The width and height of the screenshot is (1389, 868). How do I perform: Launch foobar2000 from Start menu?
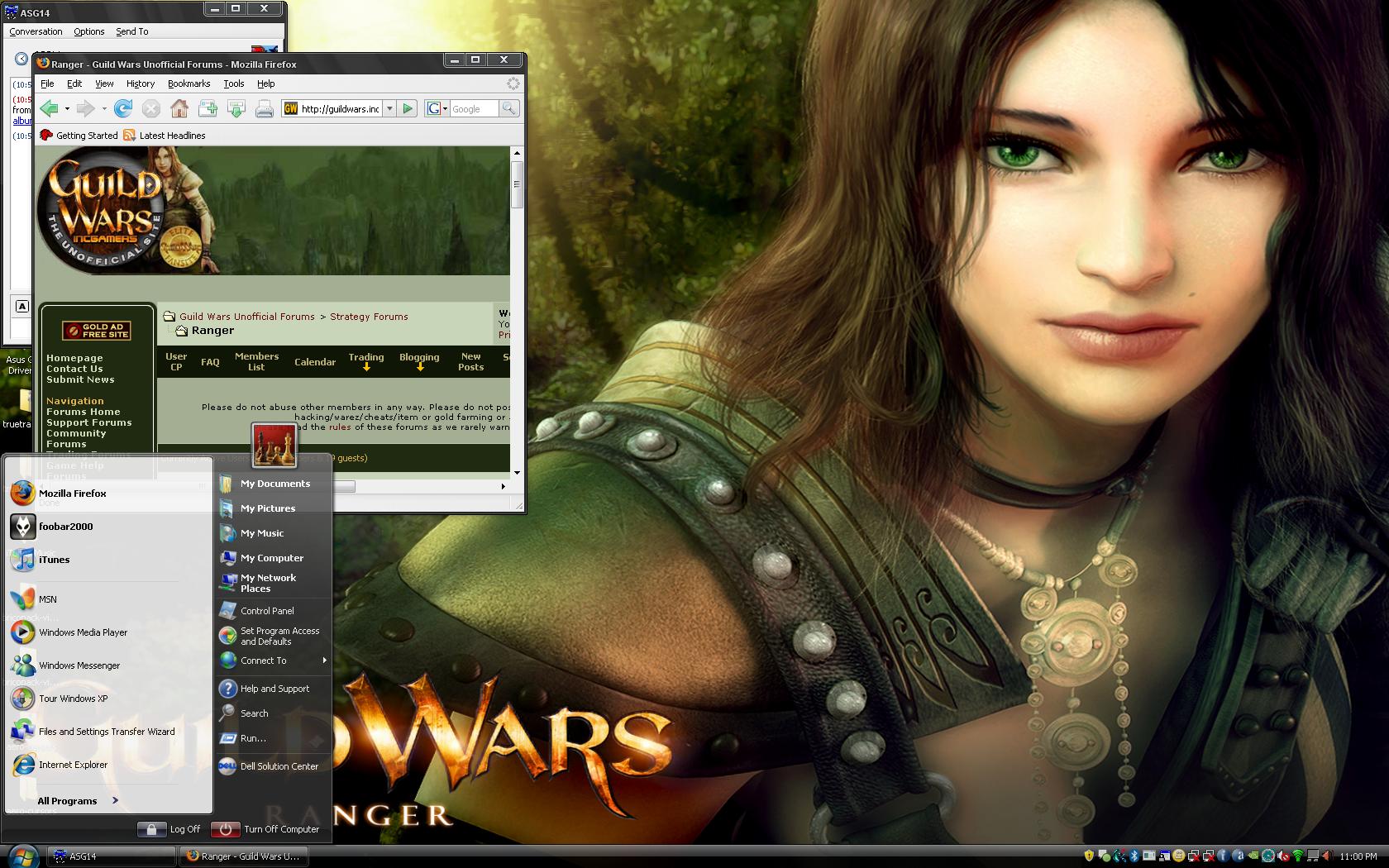tap(108, 527)
